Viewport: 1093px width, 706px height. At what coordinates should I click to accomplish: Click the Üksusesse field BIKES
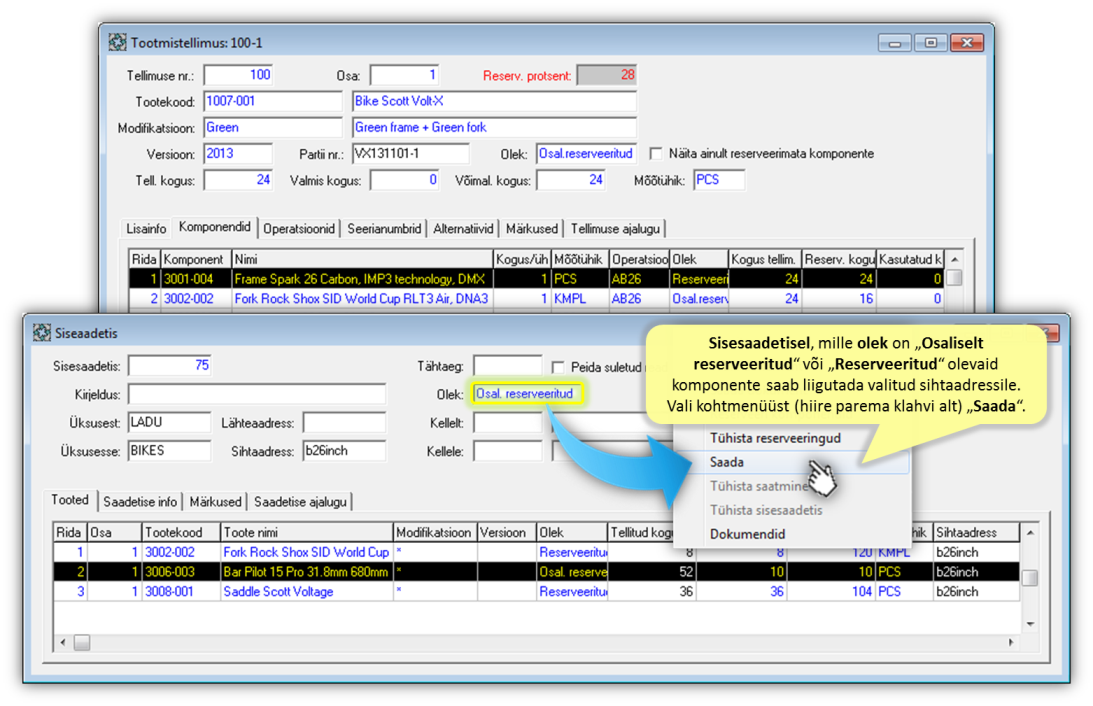pyautogui.click(x=169, y=451)
